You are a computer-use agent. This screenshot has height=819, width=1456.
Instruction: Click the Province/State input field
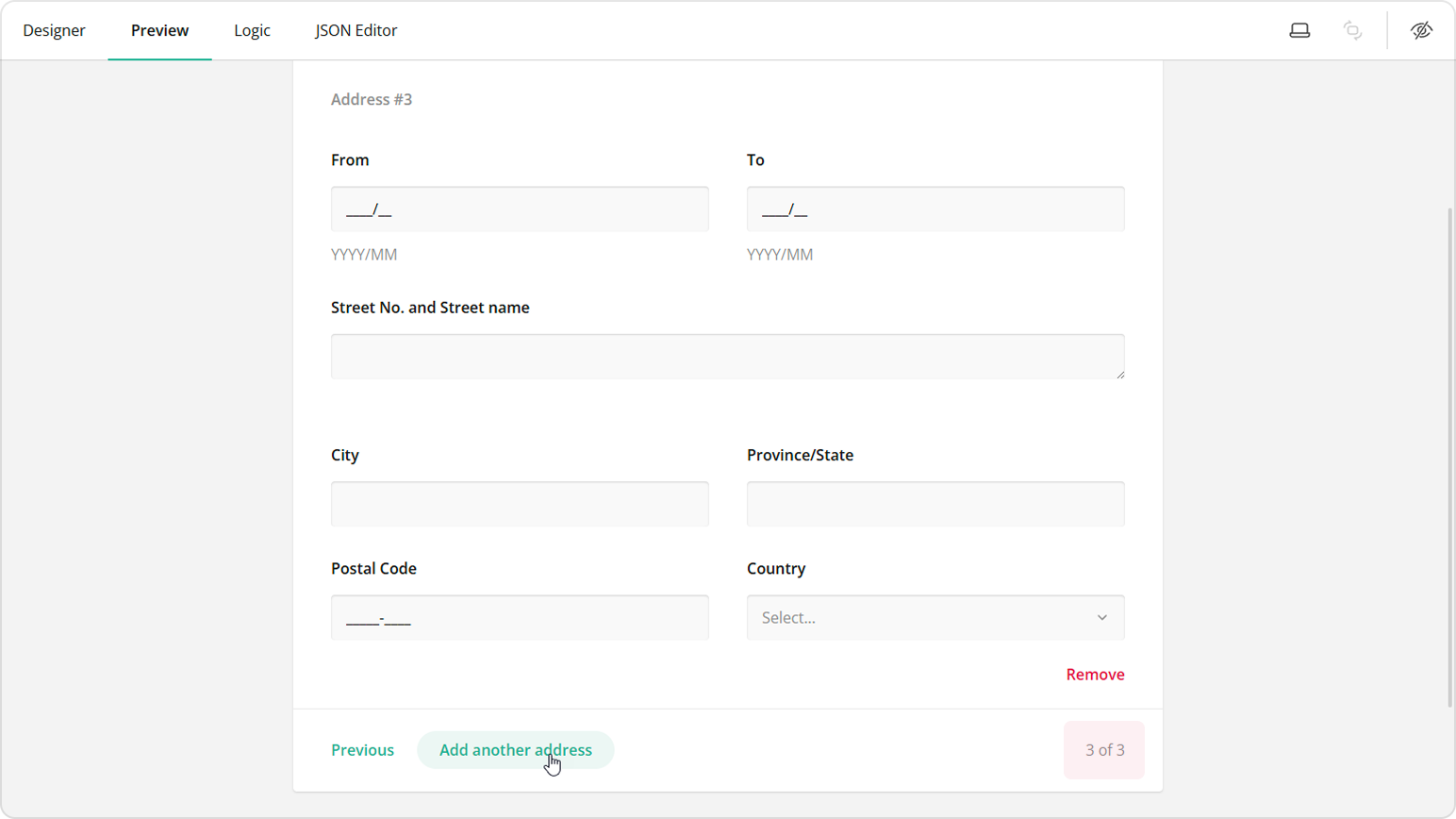935,503
